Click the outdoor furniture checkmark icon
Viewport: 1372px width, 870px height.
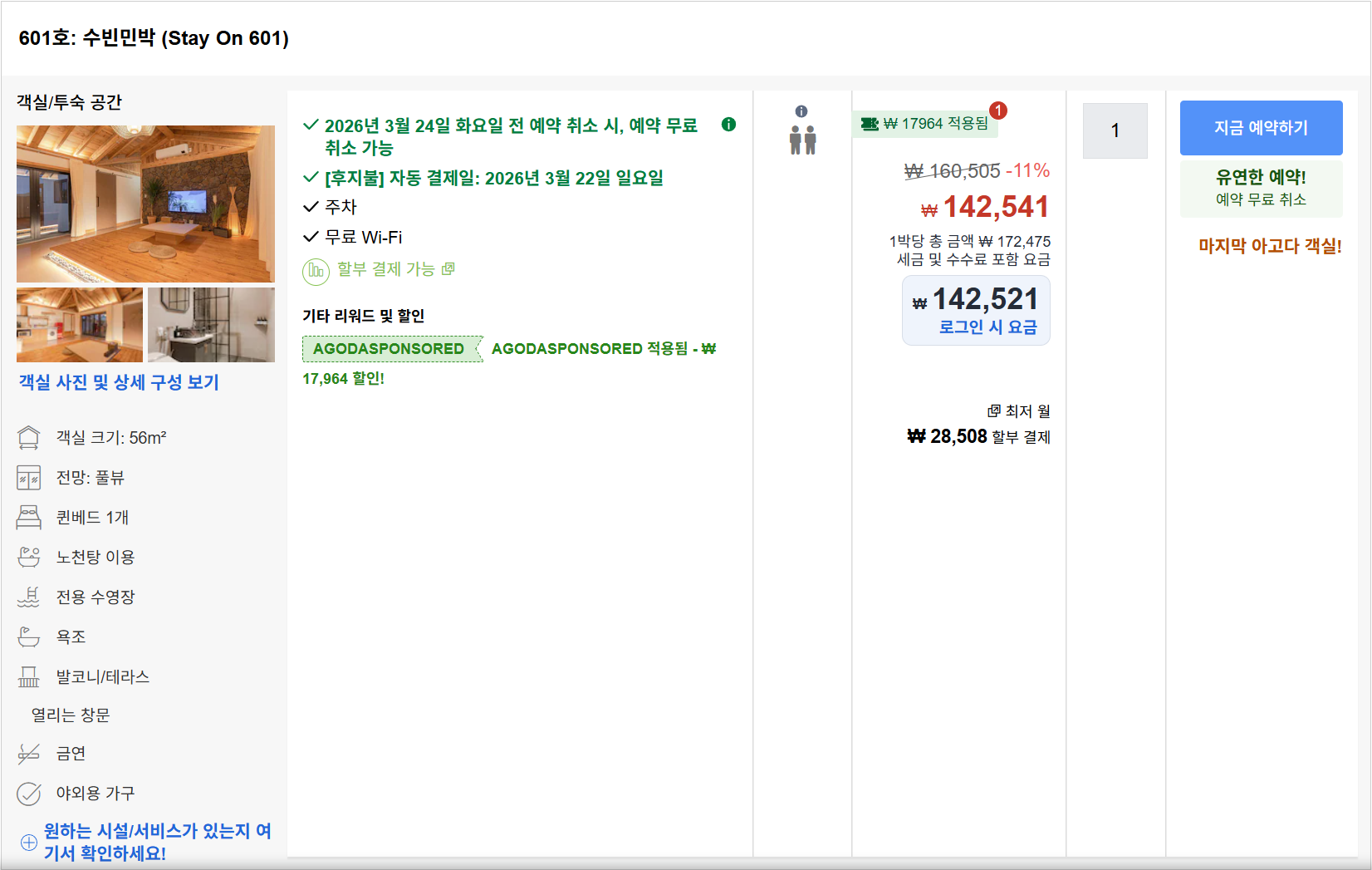(28, 794)
